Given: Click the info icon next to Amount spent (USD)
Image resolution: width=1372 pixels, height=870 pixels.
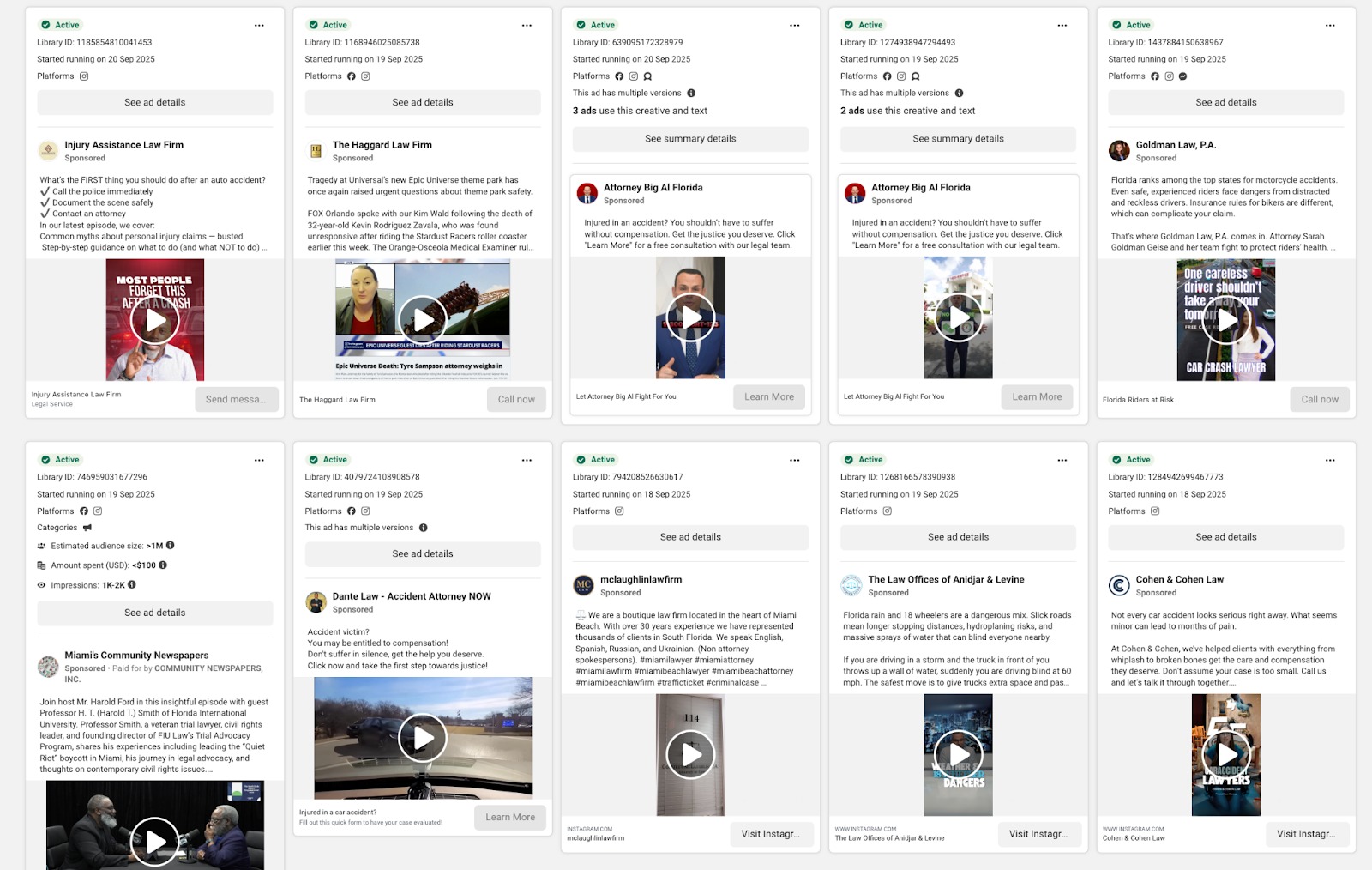Looking at the screenshot, I should (x=163, y=565).
